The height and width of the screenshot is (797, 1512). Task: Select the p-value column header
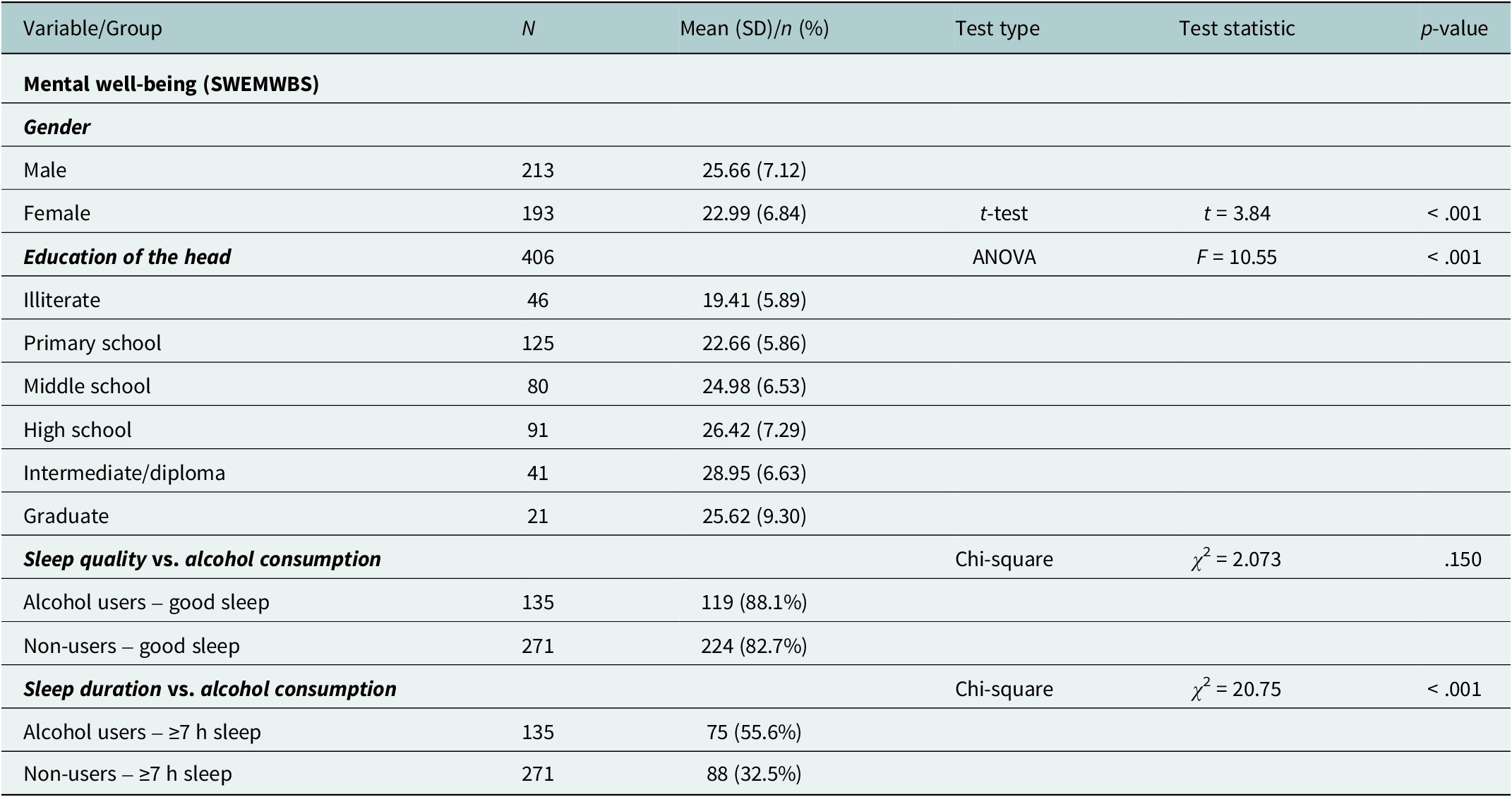(x=1454, y=28)
